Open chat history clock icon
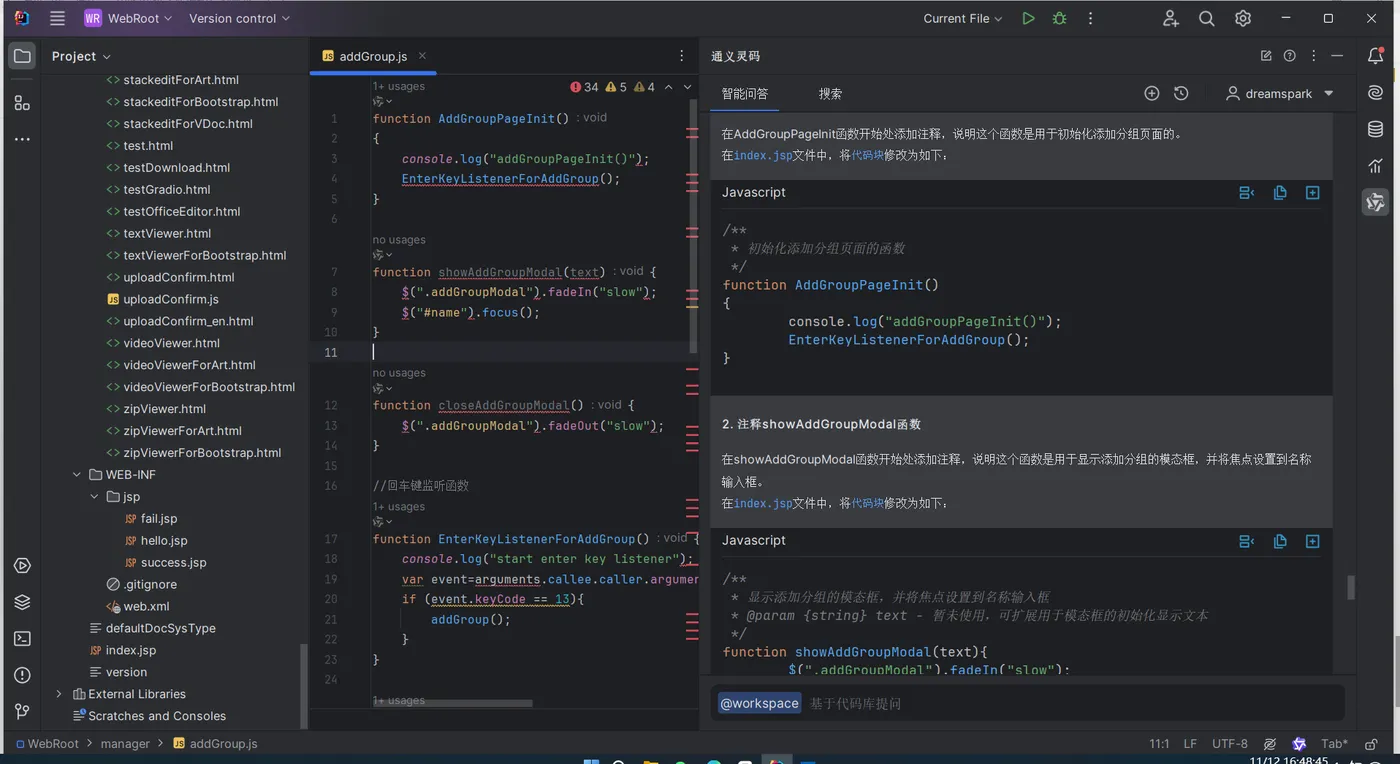The width and height of the screenshot is (1400, 764). (x=1181, y=93)
